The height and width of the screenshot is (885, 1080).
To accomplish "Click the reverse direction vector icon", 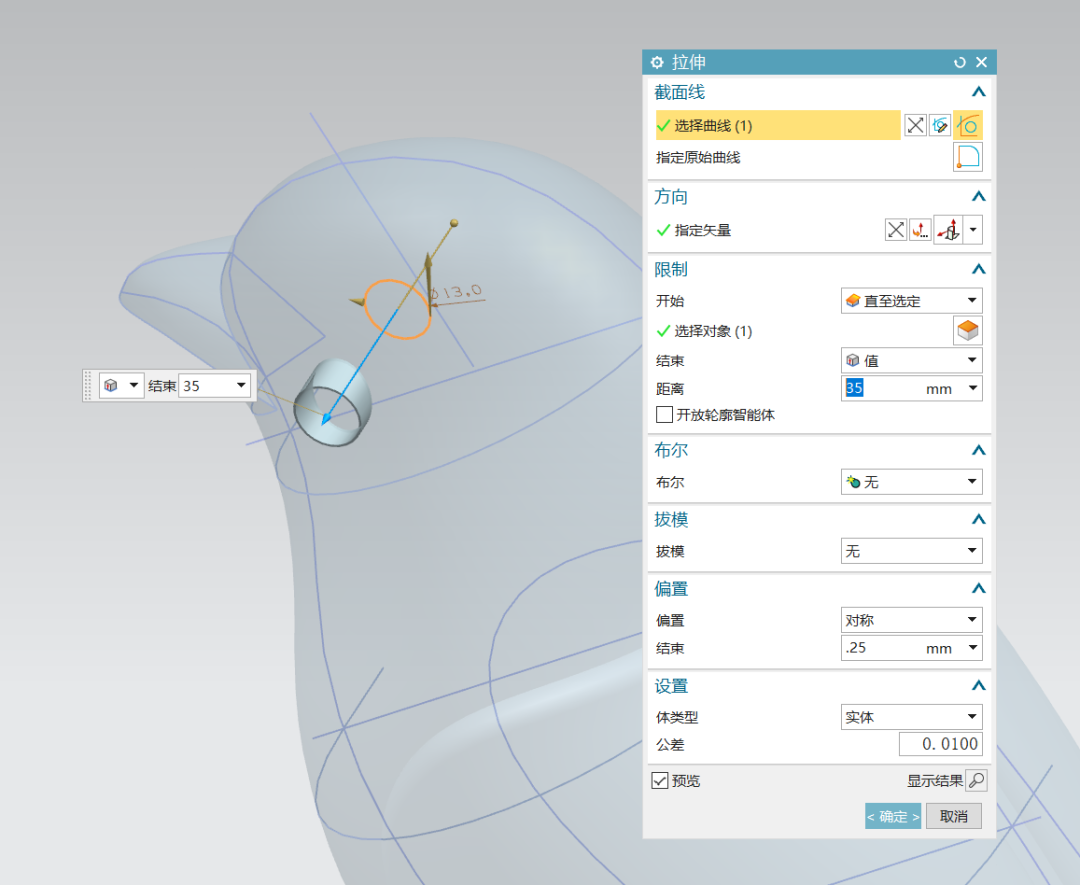I will click(x=921, y=229).
